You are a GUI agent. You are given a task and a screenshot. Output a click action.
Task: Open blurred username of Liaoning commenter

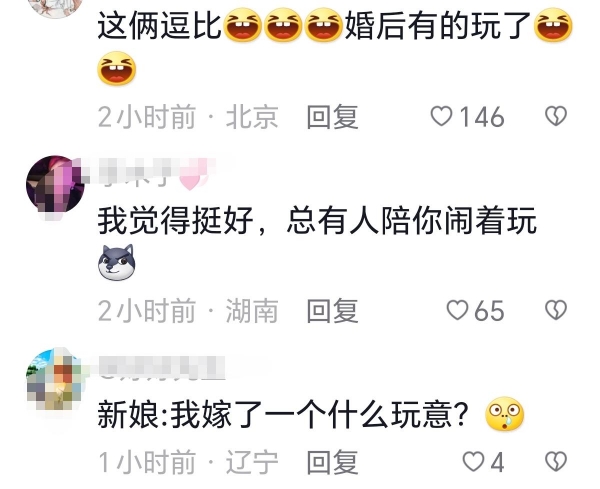click(x=163, y=367)
